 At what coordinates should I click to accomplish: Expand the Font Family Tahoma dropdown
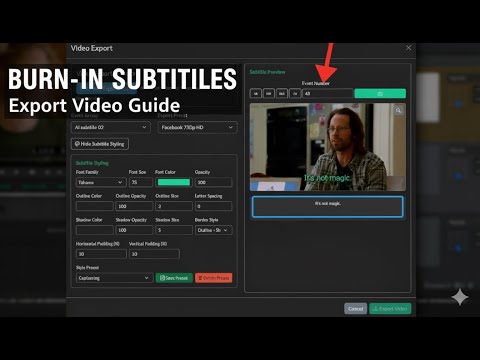click(x=101, y=182)
